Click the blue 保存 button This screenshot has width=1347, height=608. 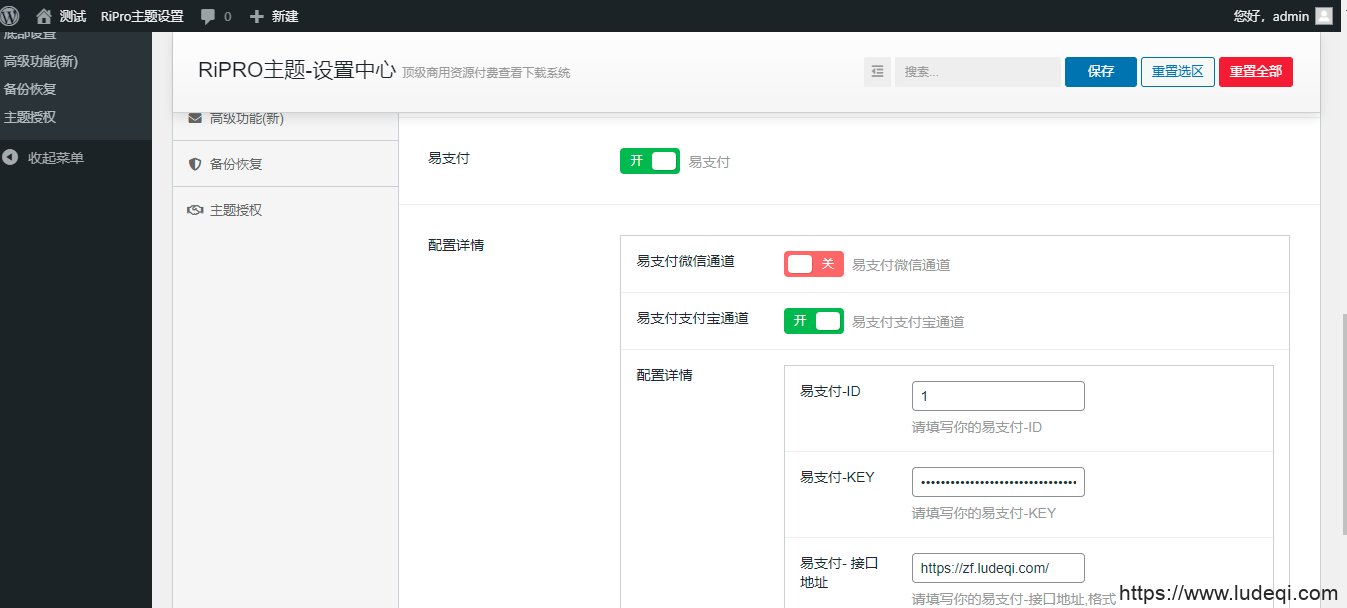click(1101, 72)
